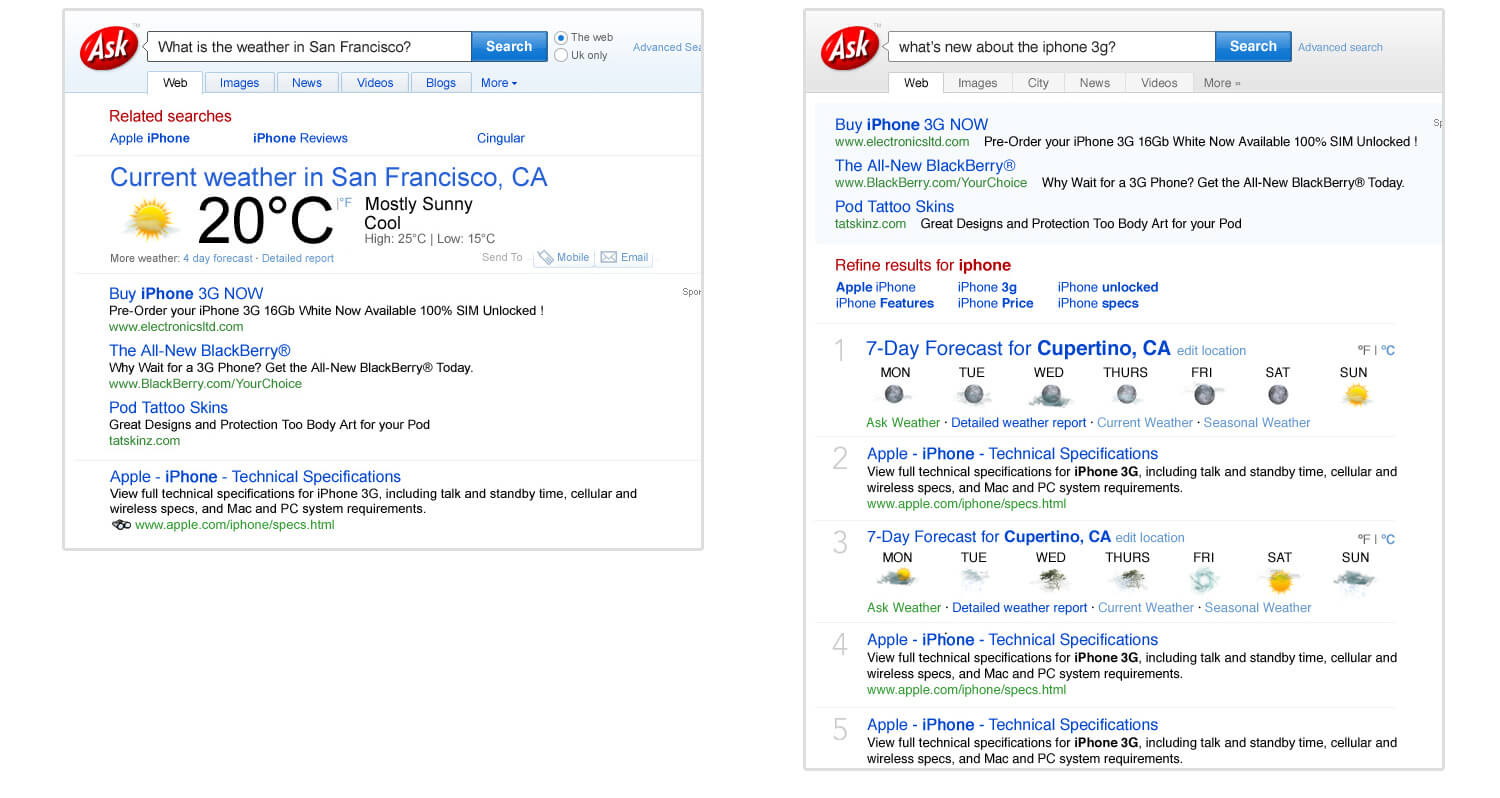Select the 'Uk only' radio button
The height and width of the screenshot is (798, 1500).
pyautogui.click(x=561, y=55)
